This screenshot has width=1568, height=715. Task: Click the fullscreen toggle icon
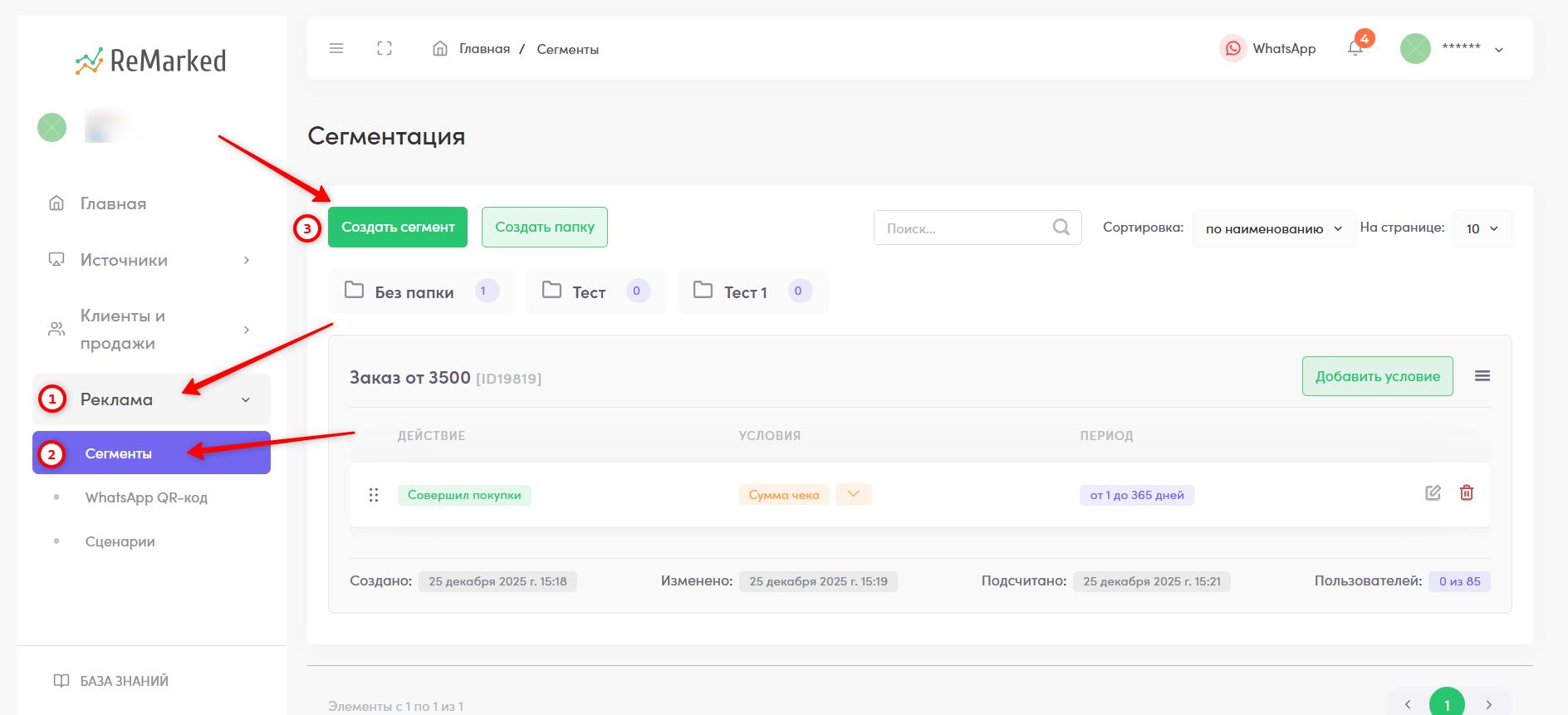[x=385, y=48]
